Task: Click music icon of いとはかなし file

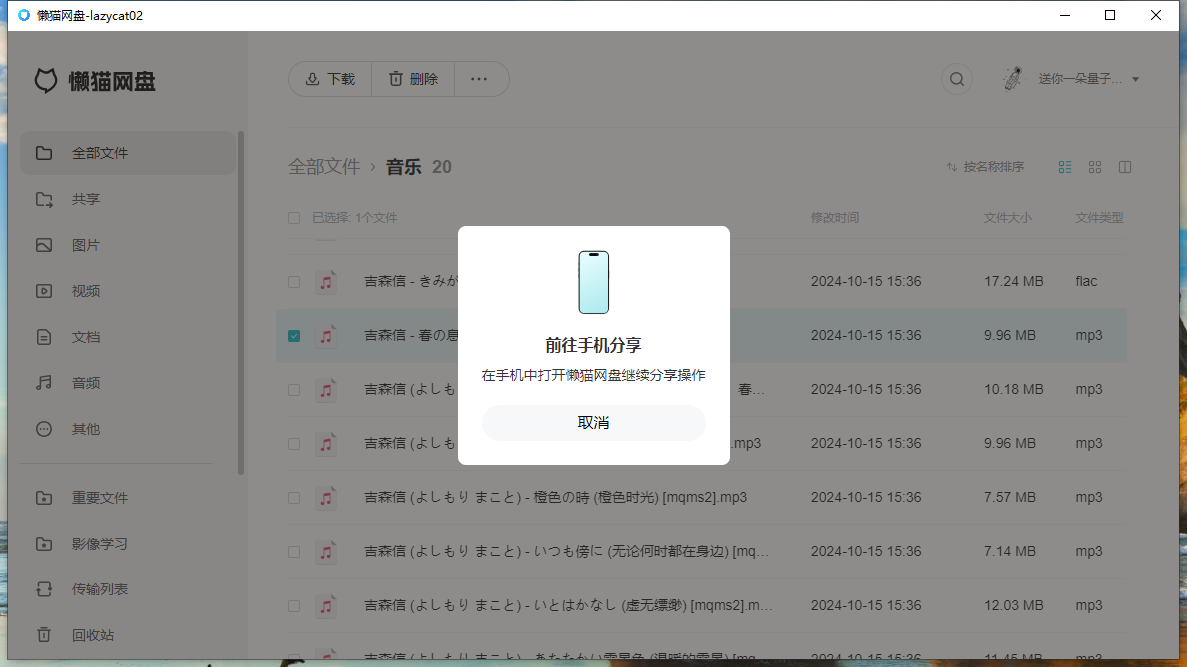Action: pyautogui.click(x=326, y=606)
